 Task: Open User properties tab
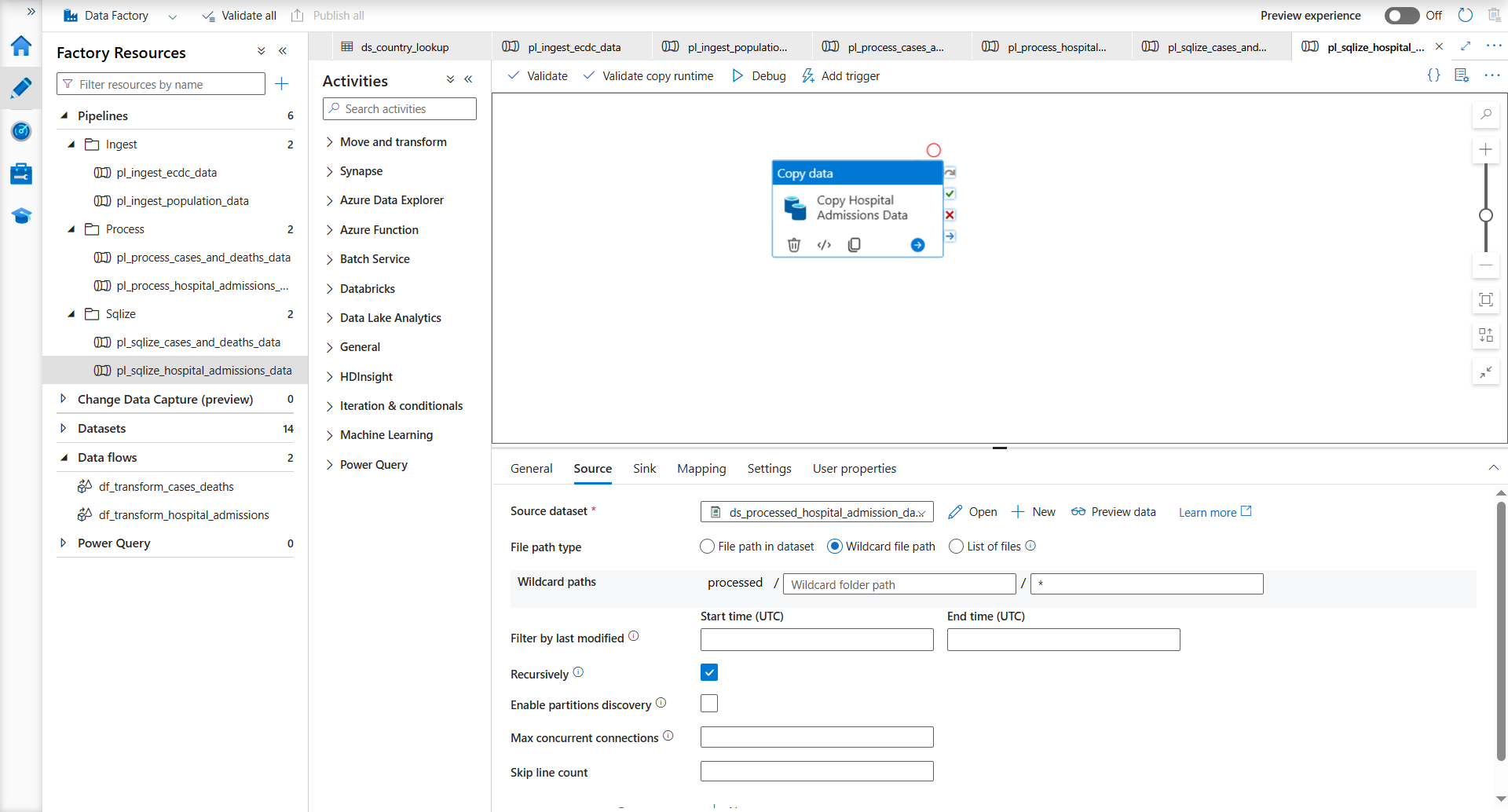pos(855,469)
